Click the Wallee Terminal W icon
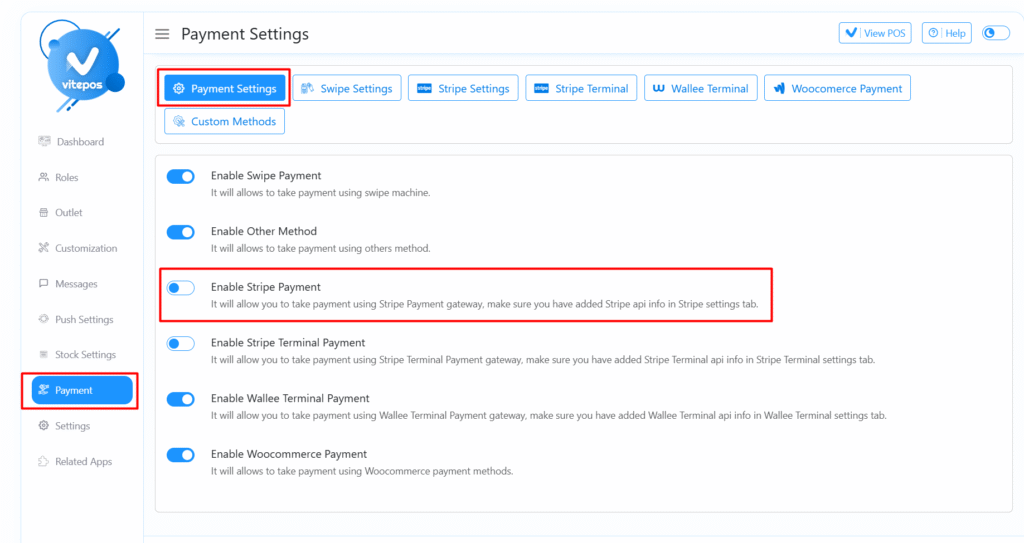1024x543 pixels. coord(658,88)
